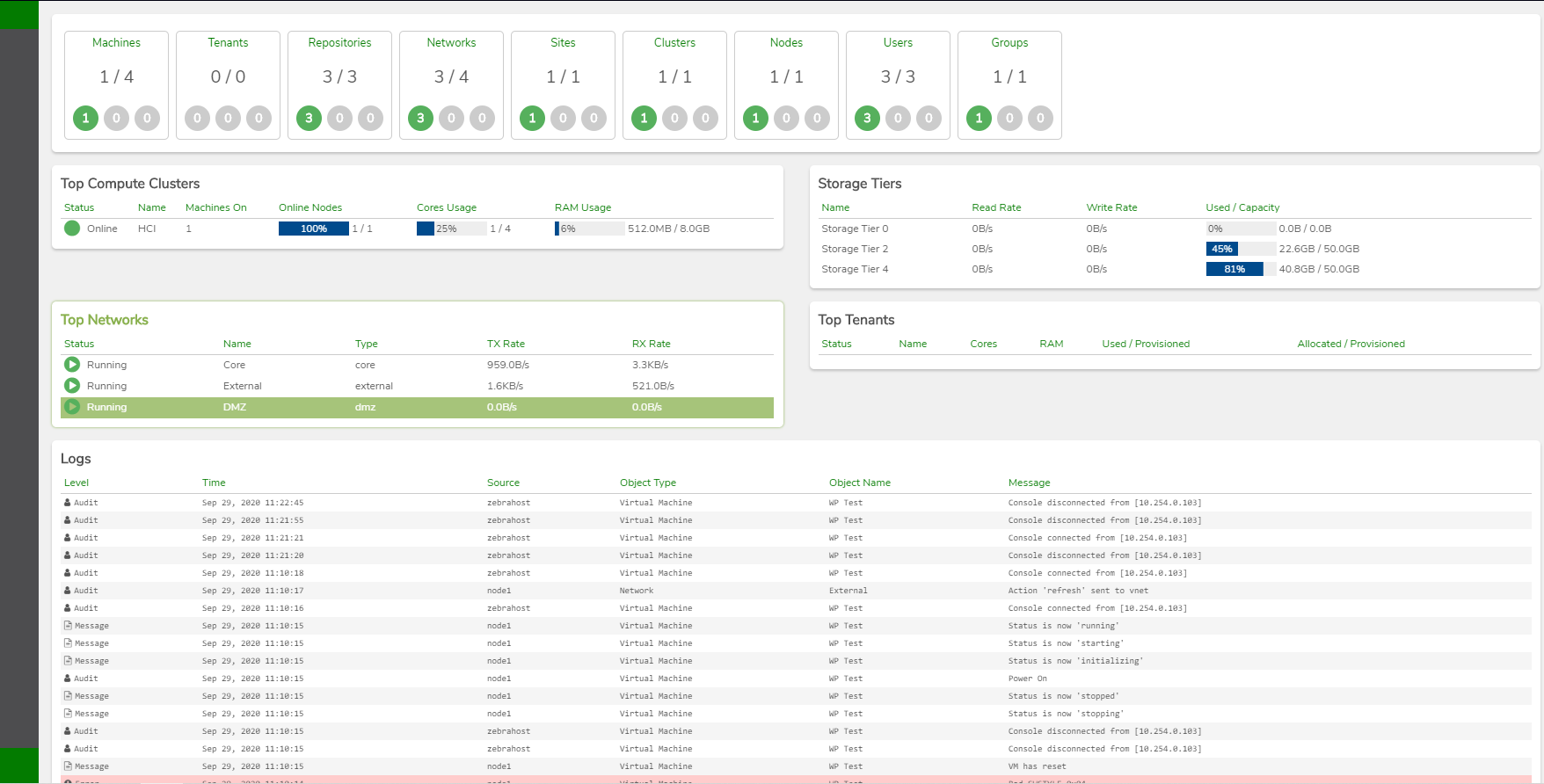Open the Repositories summary card title
Screen dimensions: 1544x784
click(x=339, y=42)
